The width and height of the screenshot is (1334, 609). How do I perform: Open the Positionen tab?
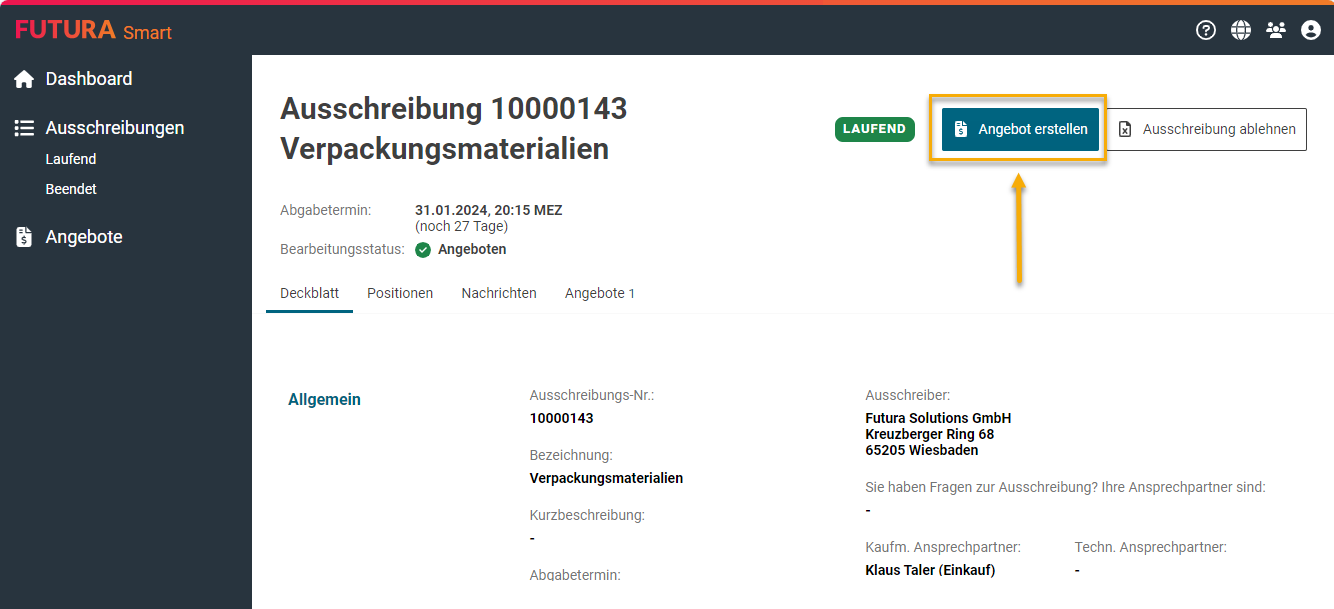pyautogui.click(x=400, y=293)
